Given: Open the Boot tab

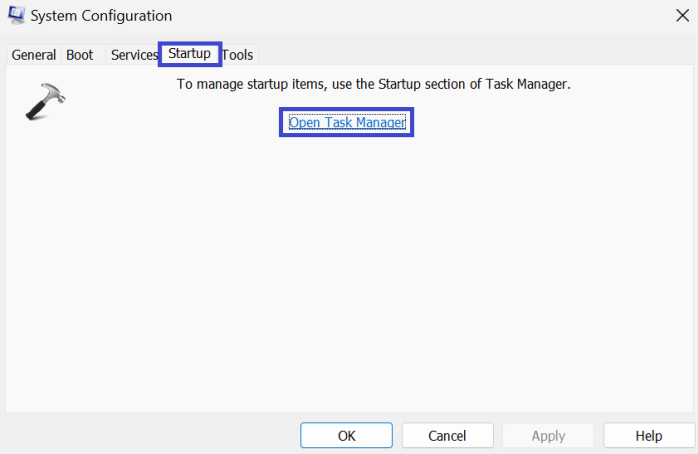Looking at the screenshot, I should (x=80, y=55).
